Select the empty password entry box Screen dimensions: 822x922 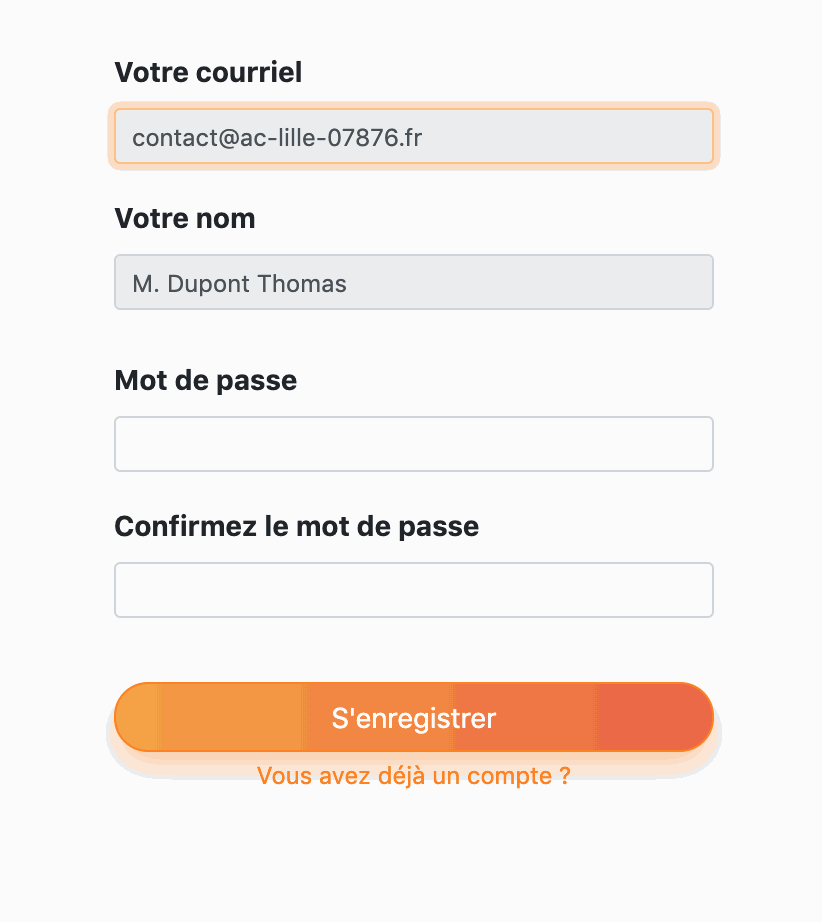[x=413, y=443]
